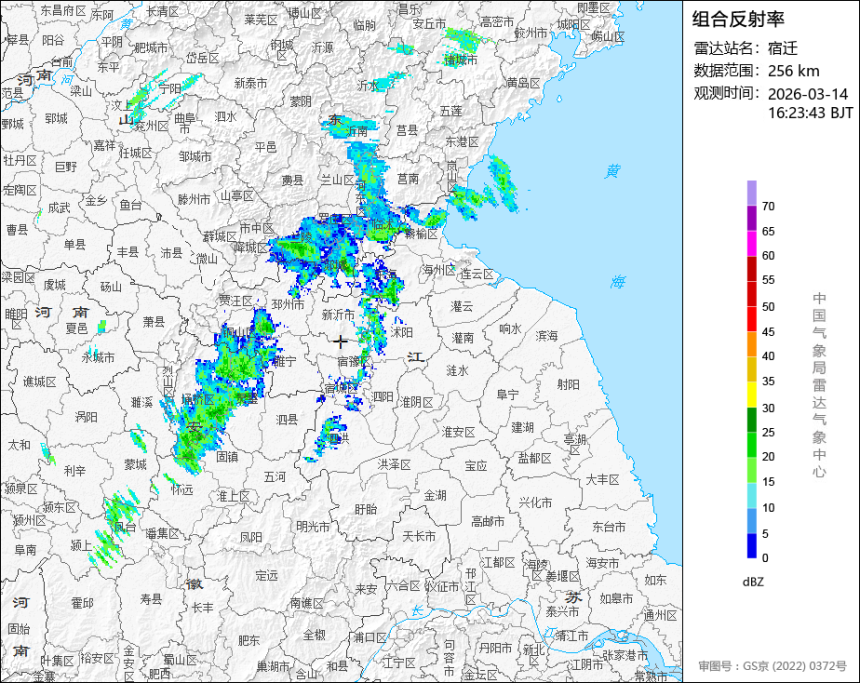Click the 256 km data range value
Image resolution: width=860 pixels, height=683 pixels.
pos(793,71)
